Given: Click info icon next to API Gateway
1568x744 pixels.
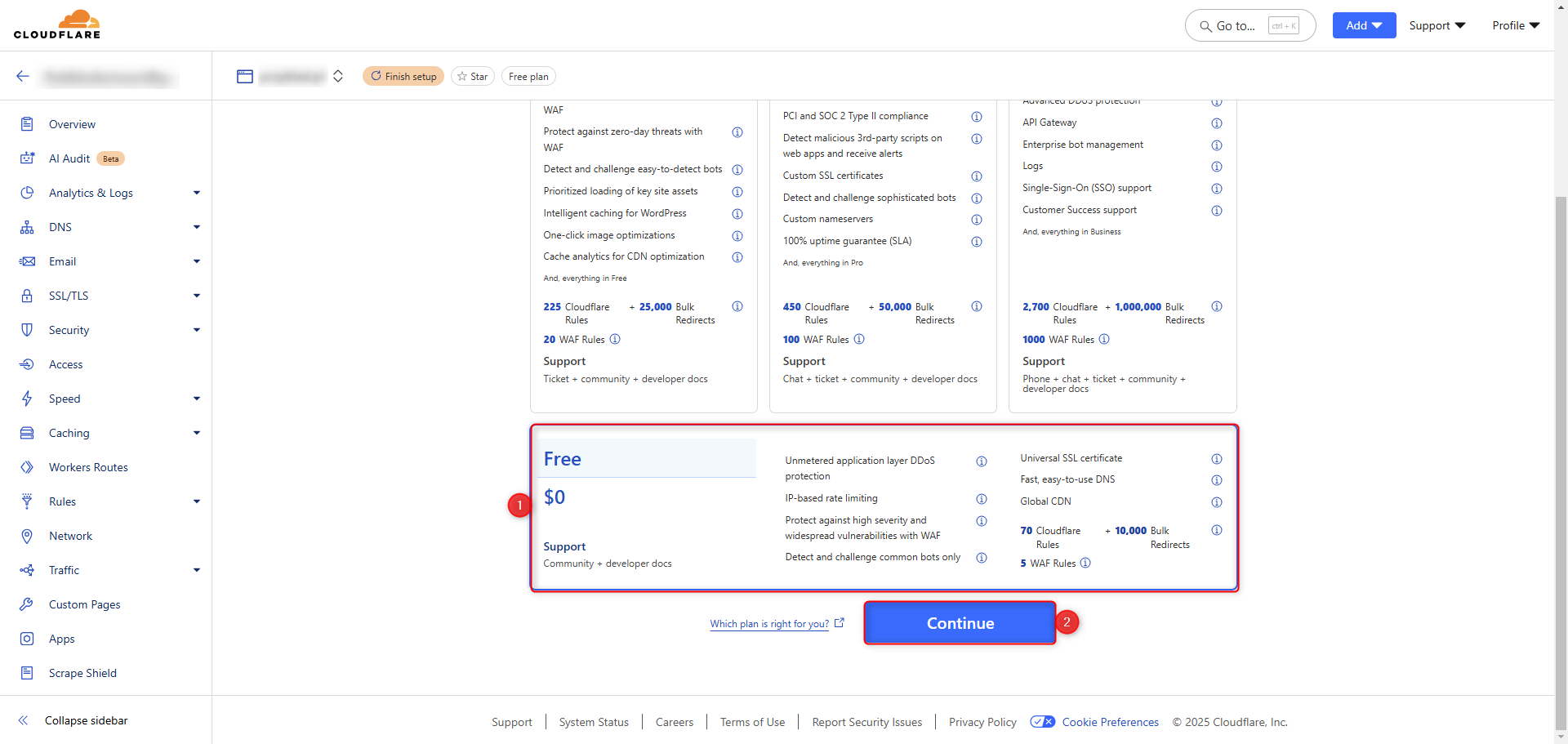Looking at the screenshot, I should pyautogui.click(x=1217, y=123).
